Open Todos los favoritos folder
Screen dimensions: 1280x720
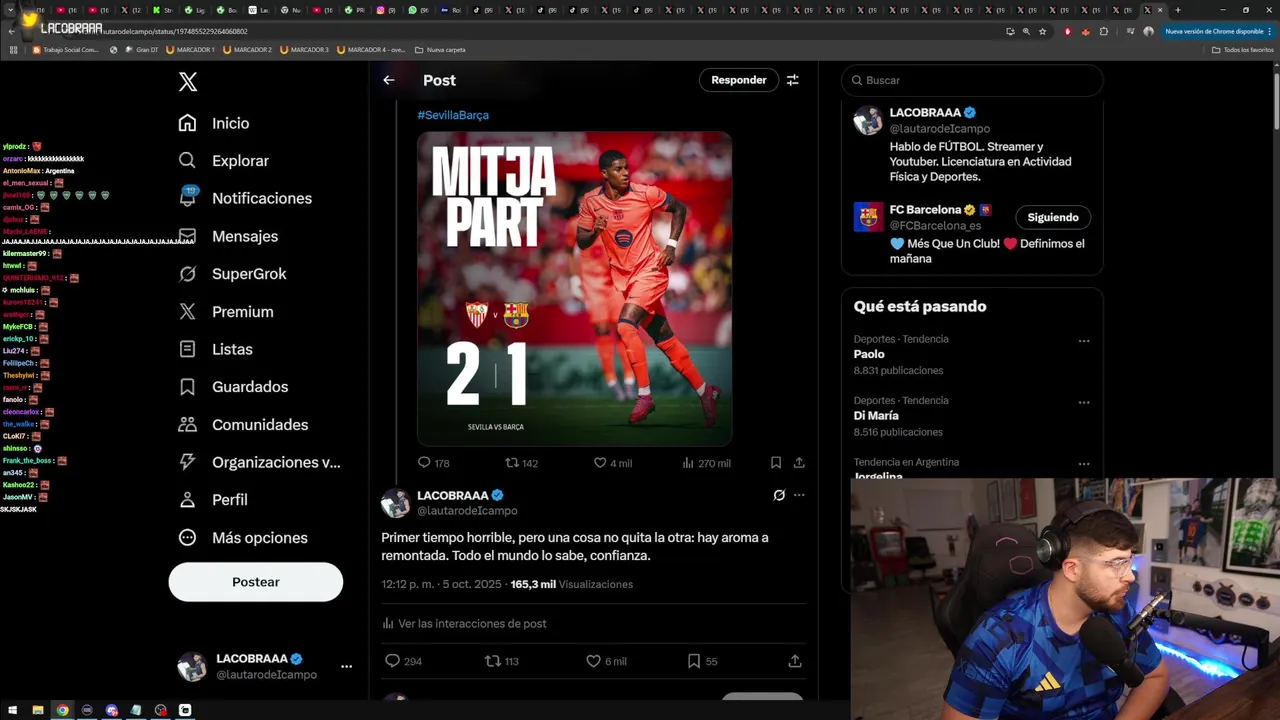[x=1243, y=50]
